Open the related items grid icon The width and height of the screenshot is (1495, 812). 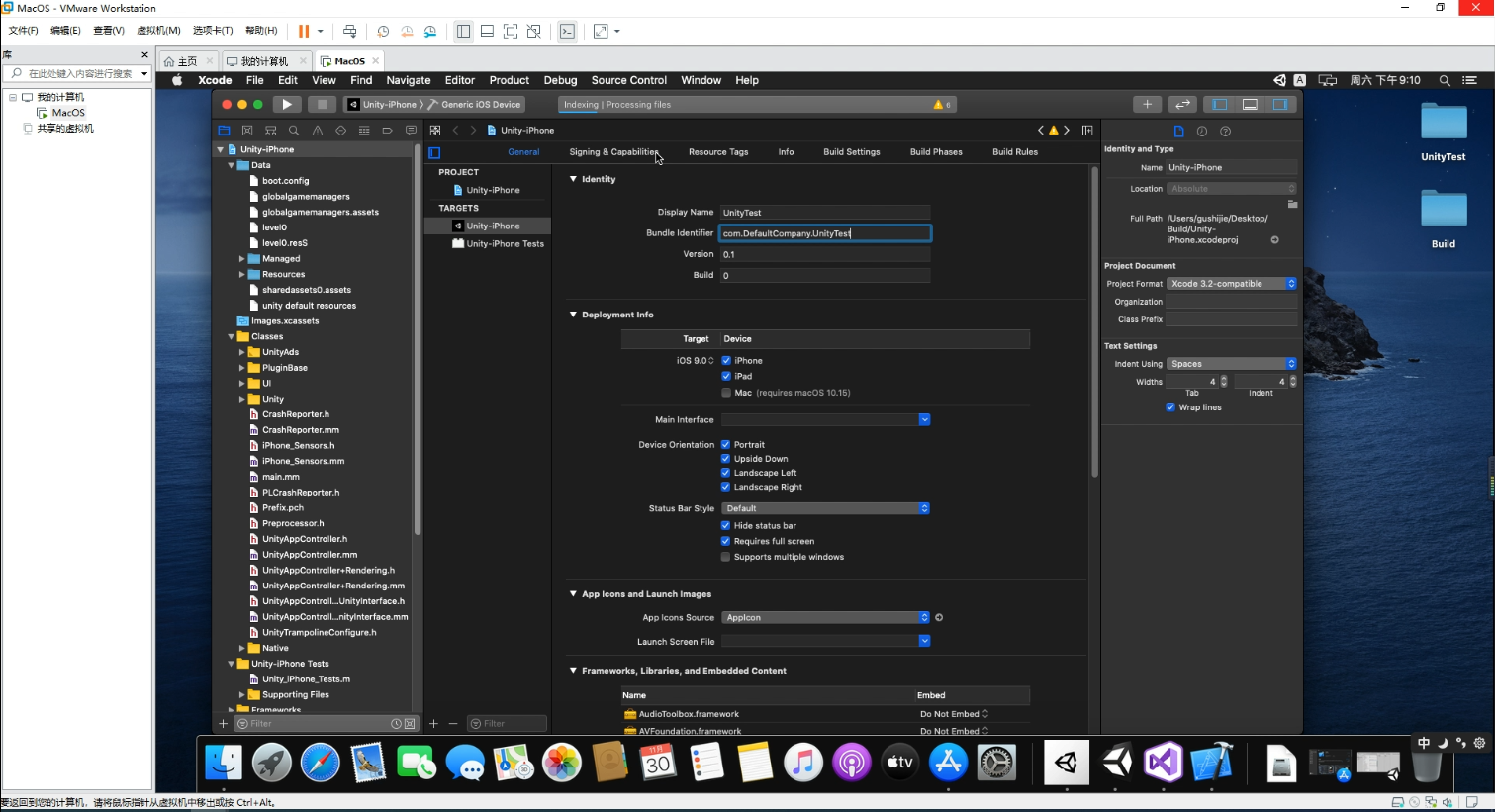coord(435,131)
